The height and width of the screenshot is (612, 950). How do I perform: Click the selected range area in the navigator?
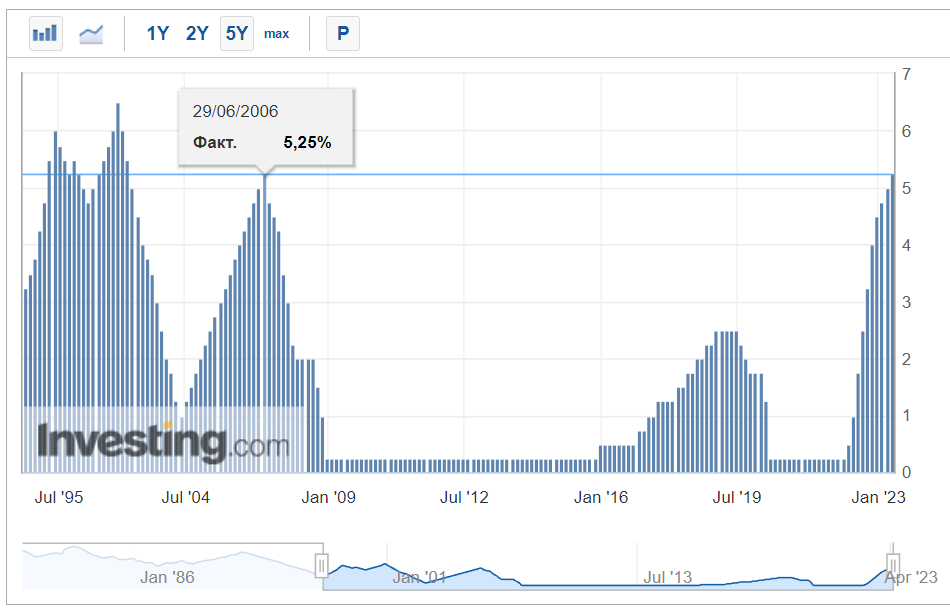pyautogui.click(x=607, y=567)
